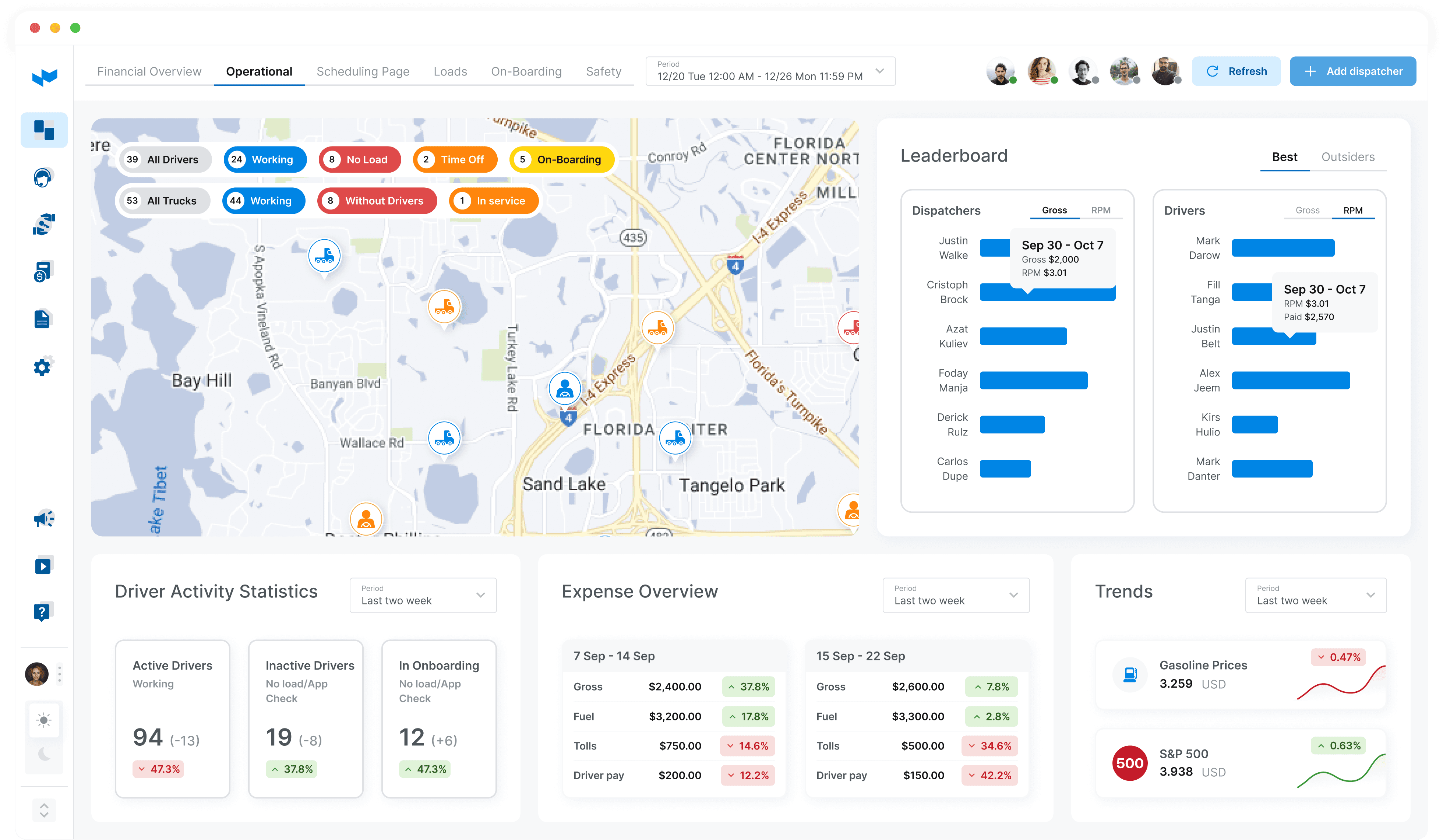Screen dimensions: 1443x840
Task: Toggle No Load drivers filter
Action: coord(360,159)
